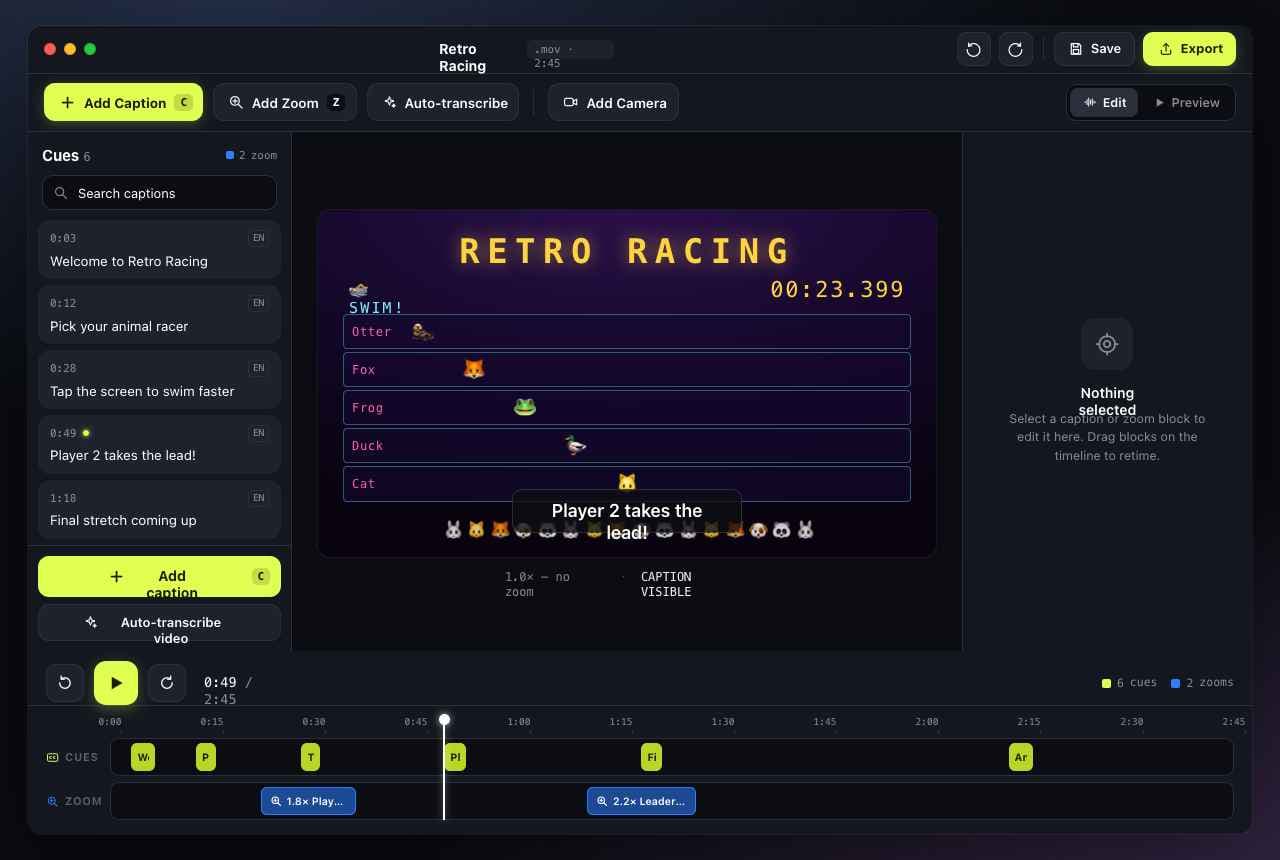Click the EN language badge on the 0:12 cue
1280x860 pixels.
tap(258, 303)
